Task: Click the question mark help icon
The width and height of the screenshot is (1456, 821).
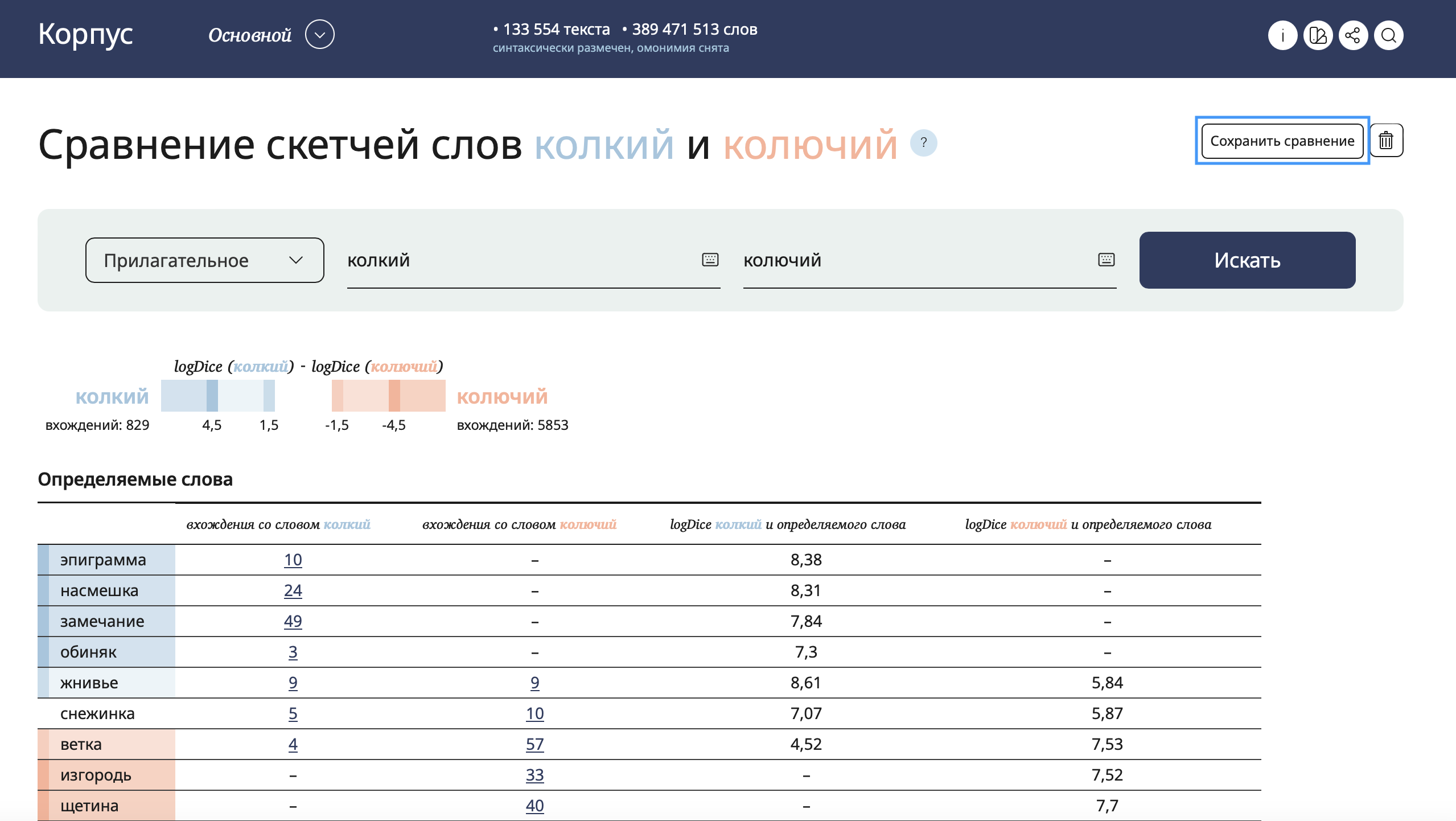Action: click(x=923, y=143)
